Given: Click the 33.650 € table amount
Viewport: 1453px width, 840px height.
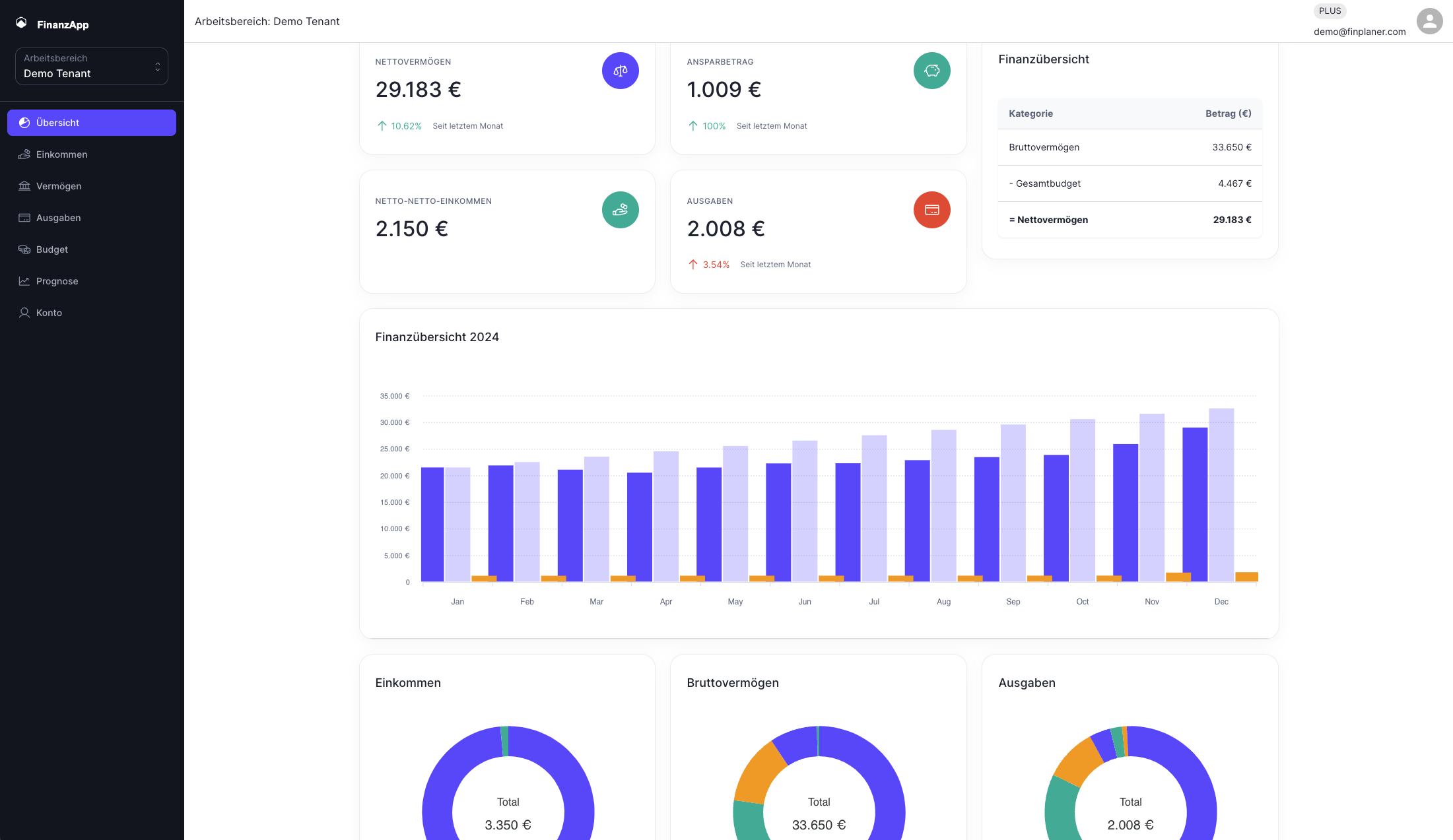Looking at the screenshot, I should (1231, 147).
